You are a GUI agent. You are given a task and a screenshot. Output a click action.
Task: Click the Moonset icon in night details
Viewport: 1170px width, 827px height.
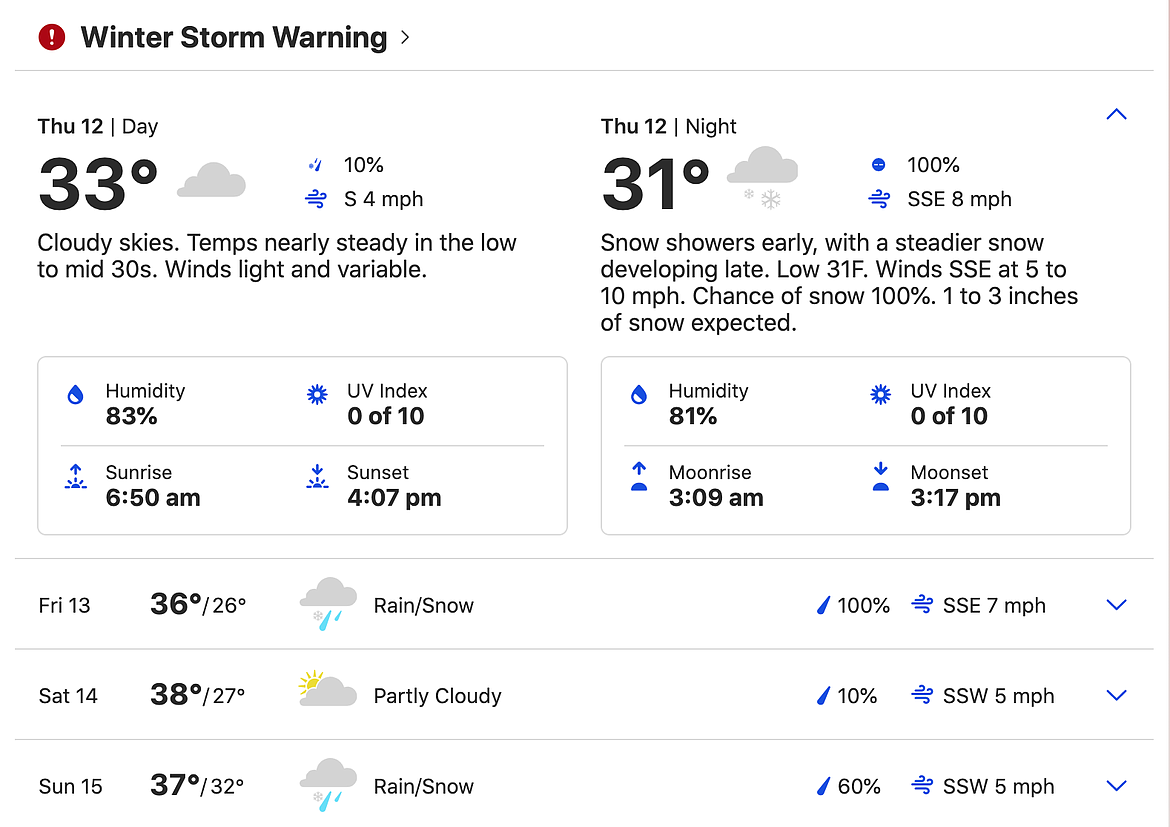[x=881, y=477]
